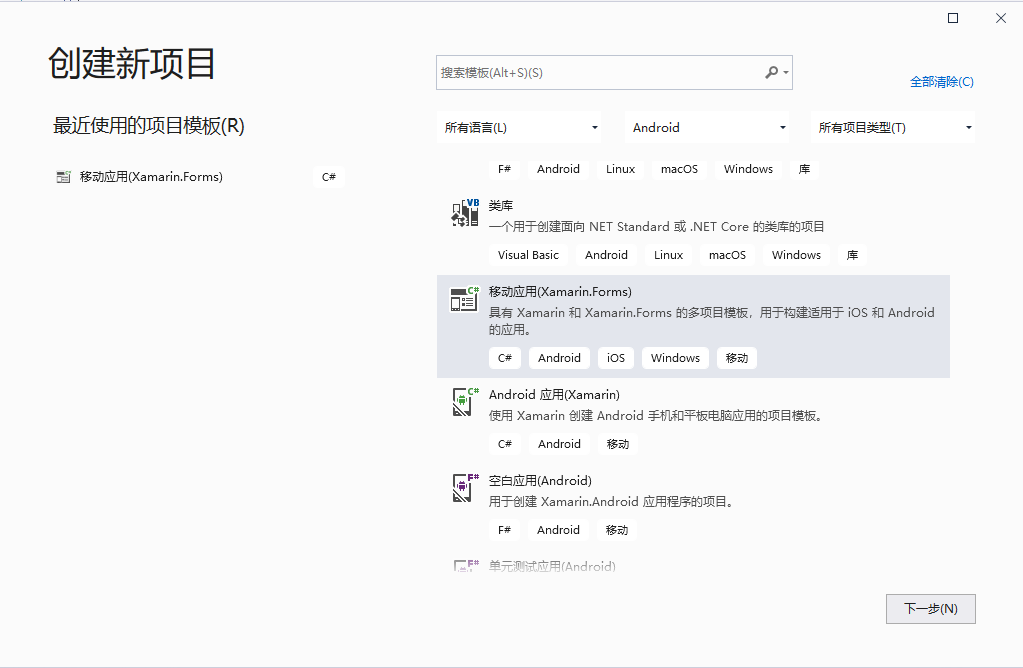Click the F# tag in top tag row

(x=504, y=169)
